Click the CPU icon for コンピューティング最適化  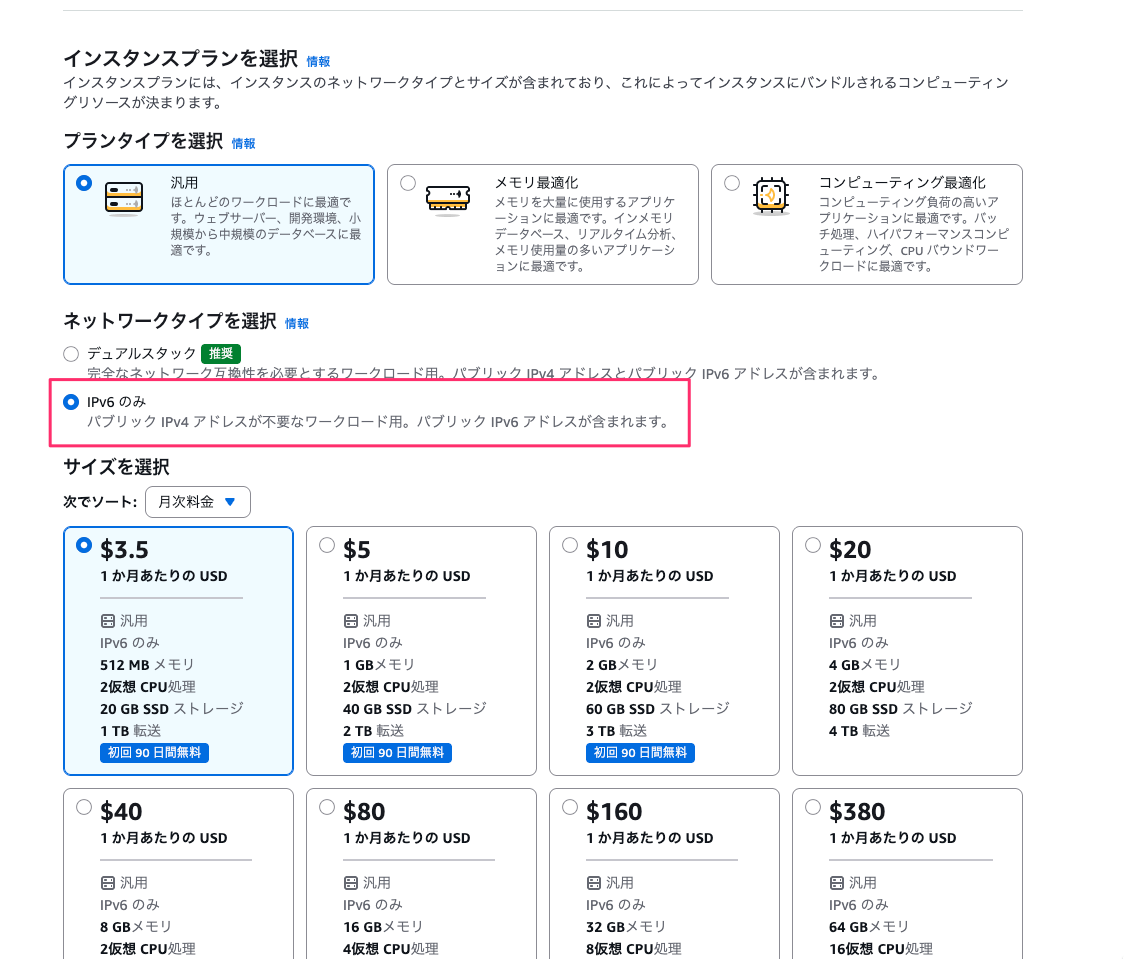point(771,195)
